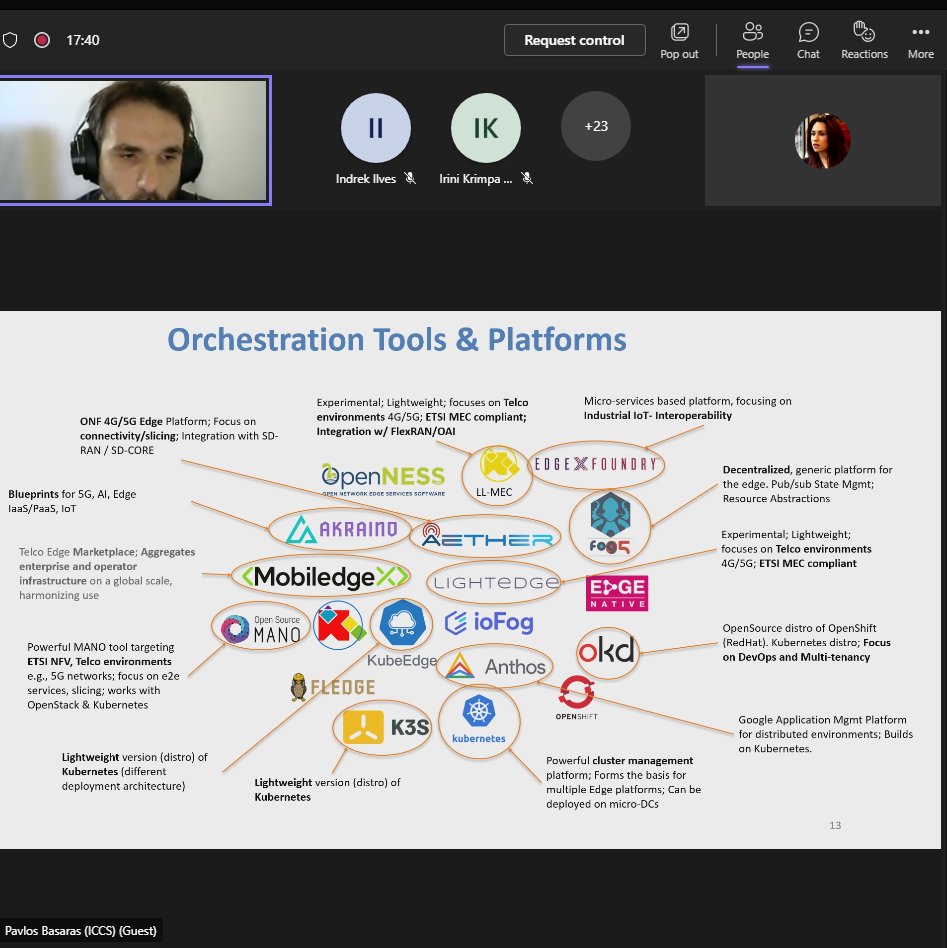947x948 pixels.
Task: Click the Akraino logo on slide
Action: click(342, 529)
